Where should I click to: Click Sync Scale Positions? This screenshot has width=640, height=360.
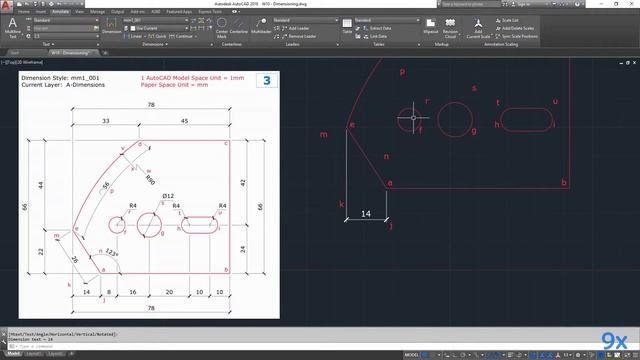516,36
